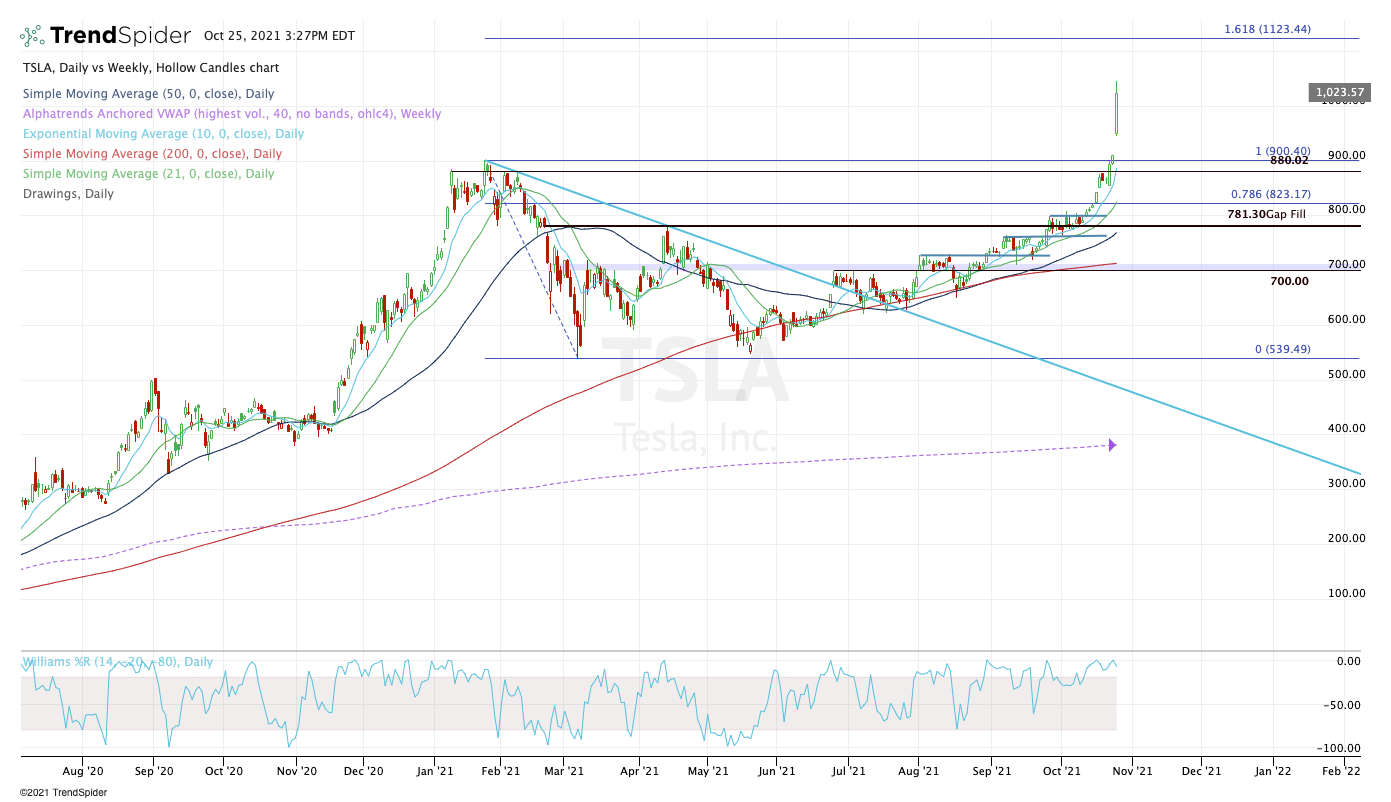Click the Jan '21 date axis label
The image size is (1391, 802).
(x=434, y=772)
